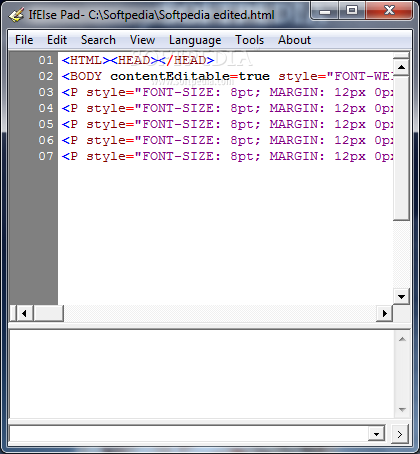The width and height of the screenshot is (420, 454).
Task: Click the <HTML> tag on line 01
Action: 86,60
